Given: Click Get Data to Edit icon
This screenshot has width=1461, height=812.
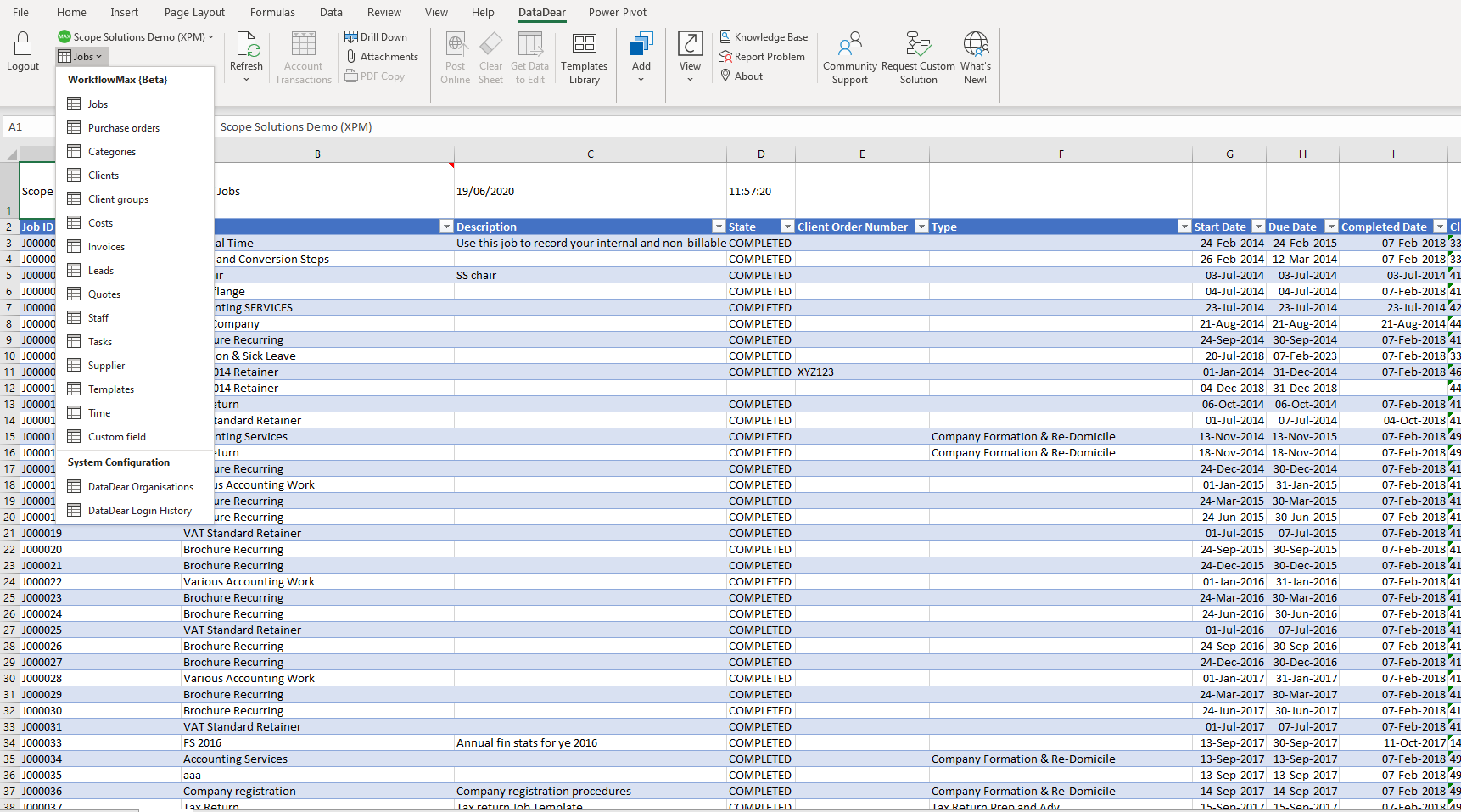Looking at the screenshot, I should pyautogui.click(x=529, y=44).
